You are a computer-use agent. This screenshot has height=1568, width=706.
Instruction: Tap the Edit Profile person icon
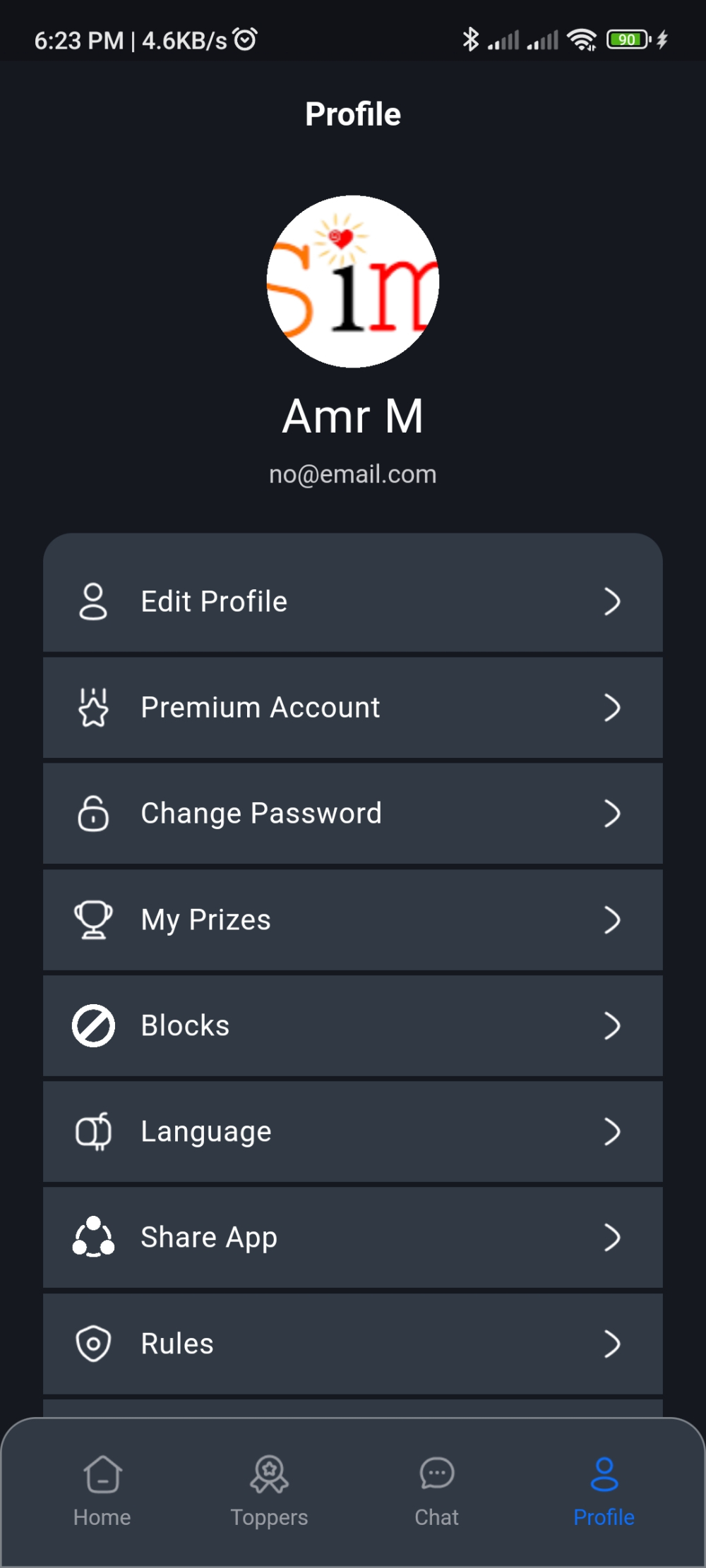pos(93,602)
